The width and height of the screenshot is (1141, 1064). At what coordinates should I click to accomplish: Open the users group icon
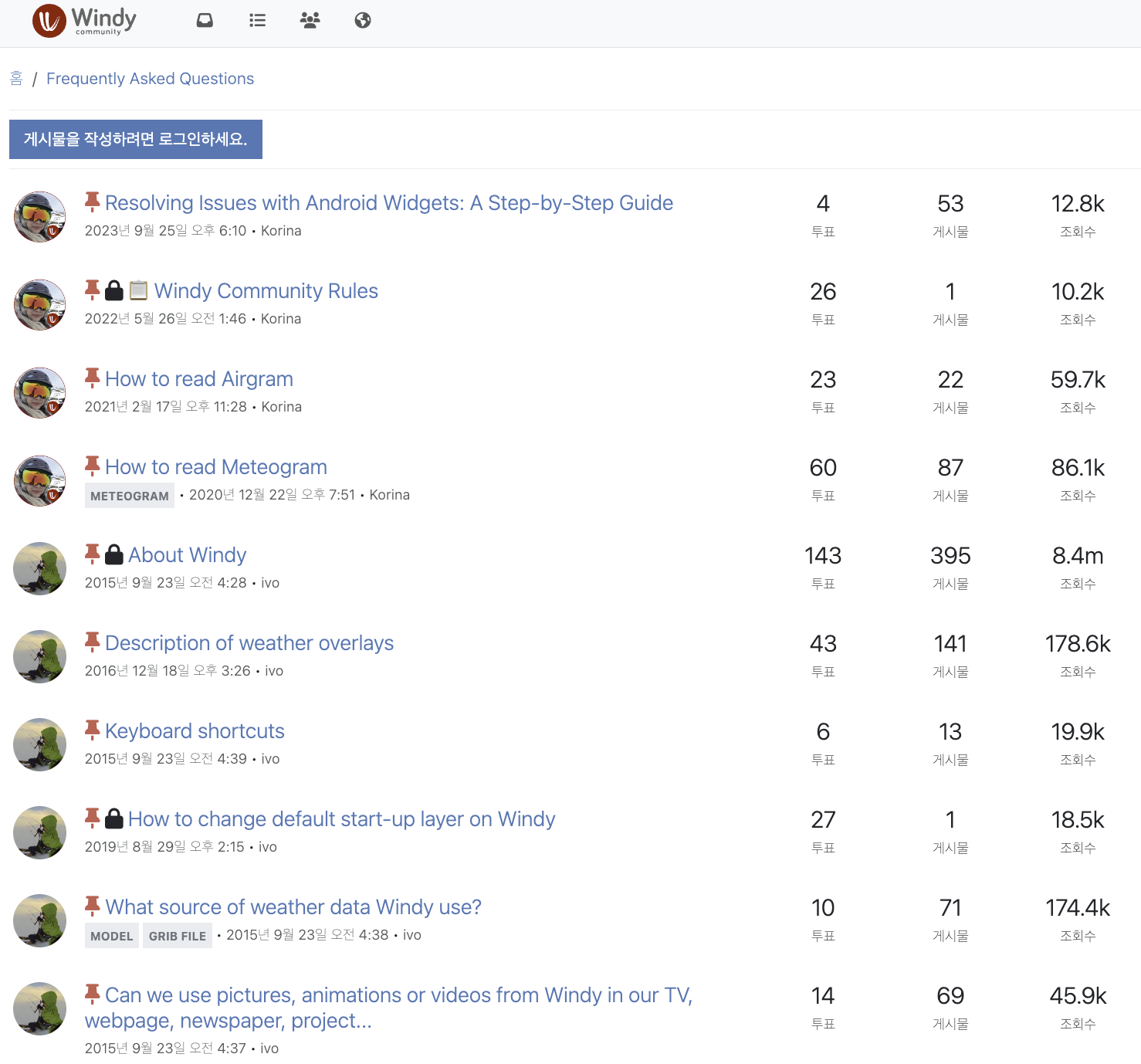(x=310, y=20)
